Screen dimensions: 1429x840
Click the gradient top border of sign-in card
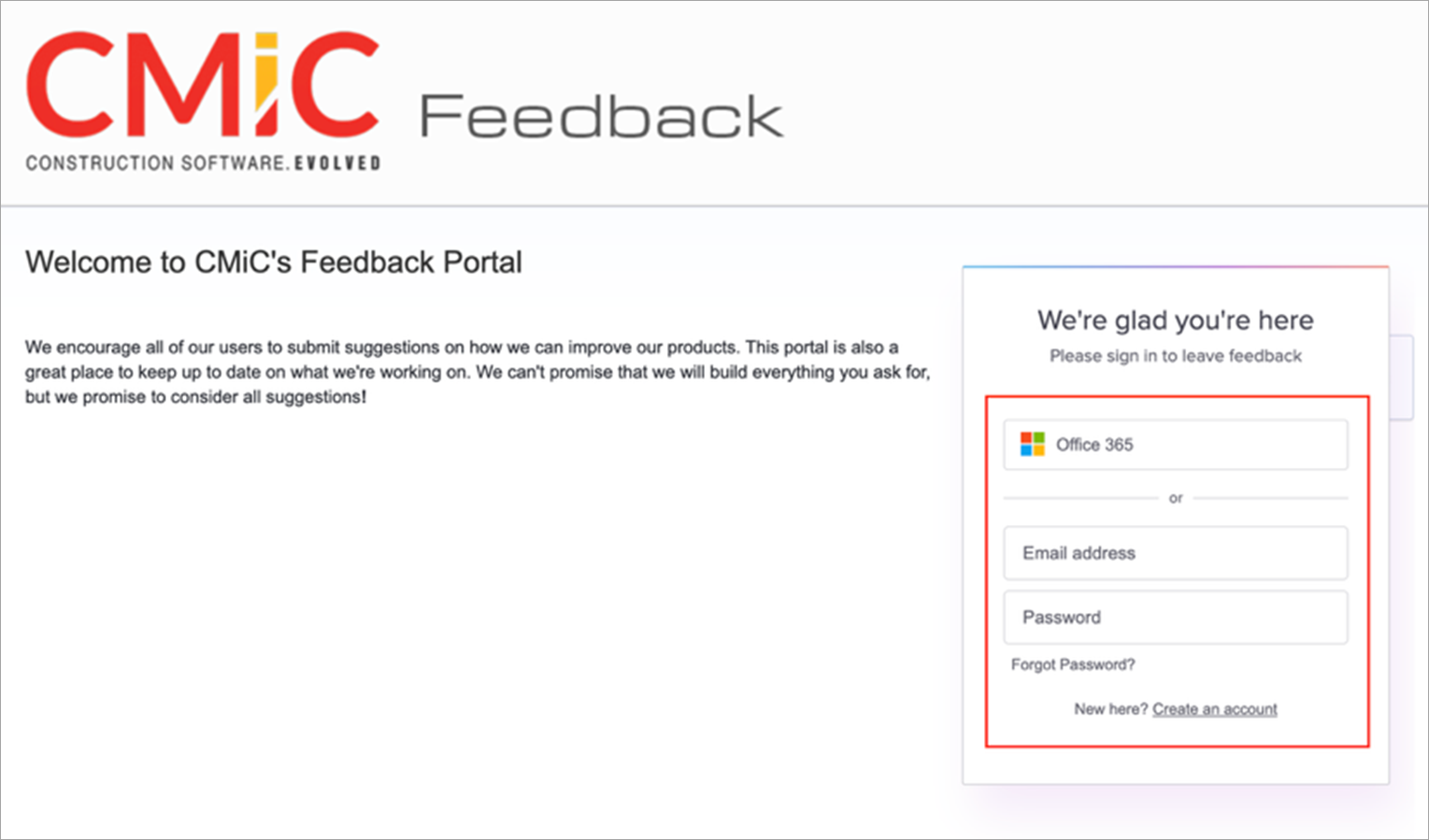coord(1175,267)
